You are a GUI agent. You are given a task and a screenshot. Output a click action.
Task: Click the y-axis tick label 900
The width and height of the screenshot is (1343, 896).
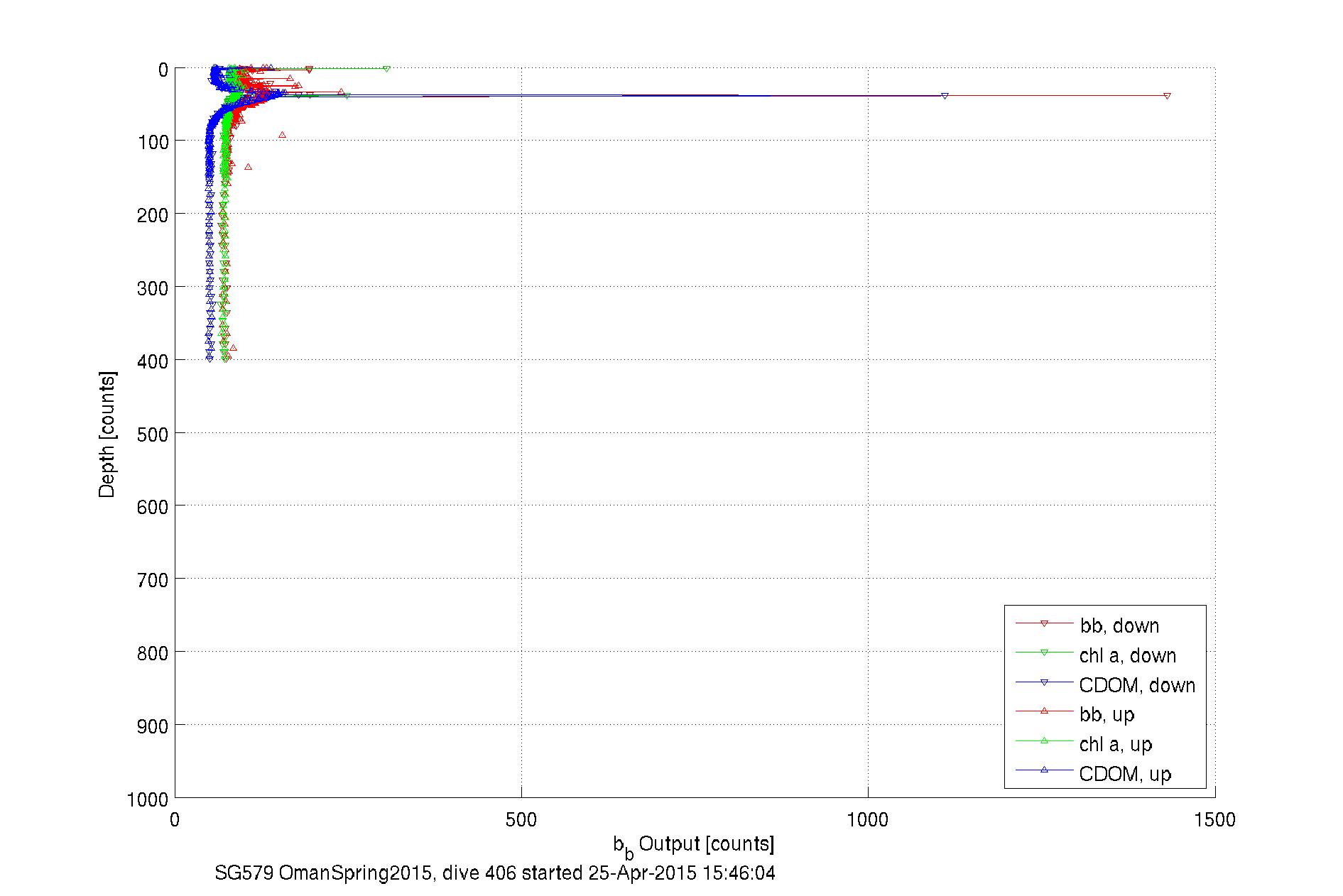[x=153, y=726]
